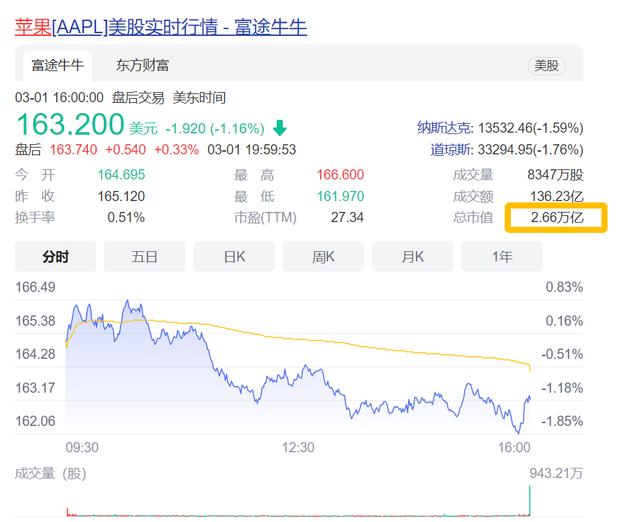Show the 月K chart view

tap(413, 257)
